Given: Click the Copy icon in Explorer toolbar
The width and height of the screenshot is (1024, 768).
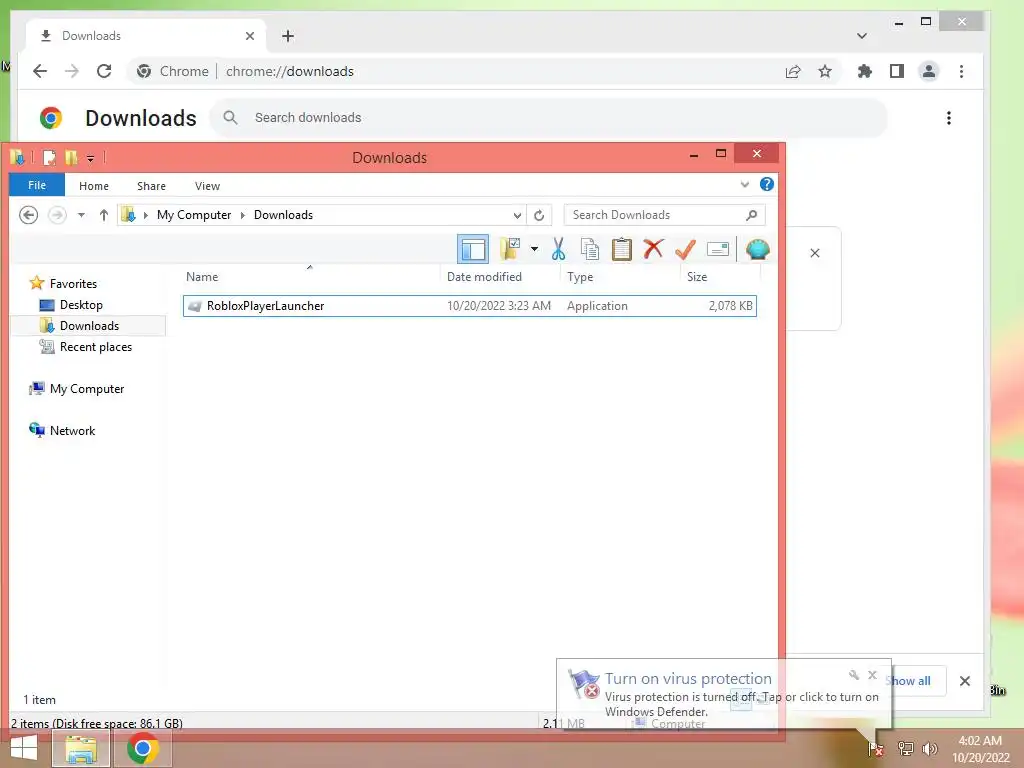Looking at the screenshot, I should 590,249.
